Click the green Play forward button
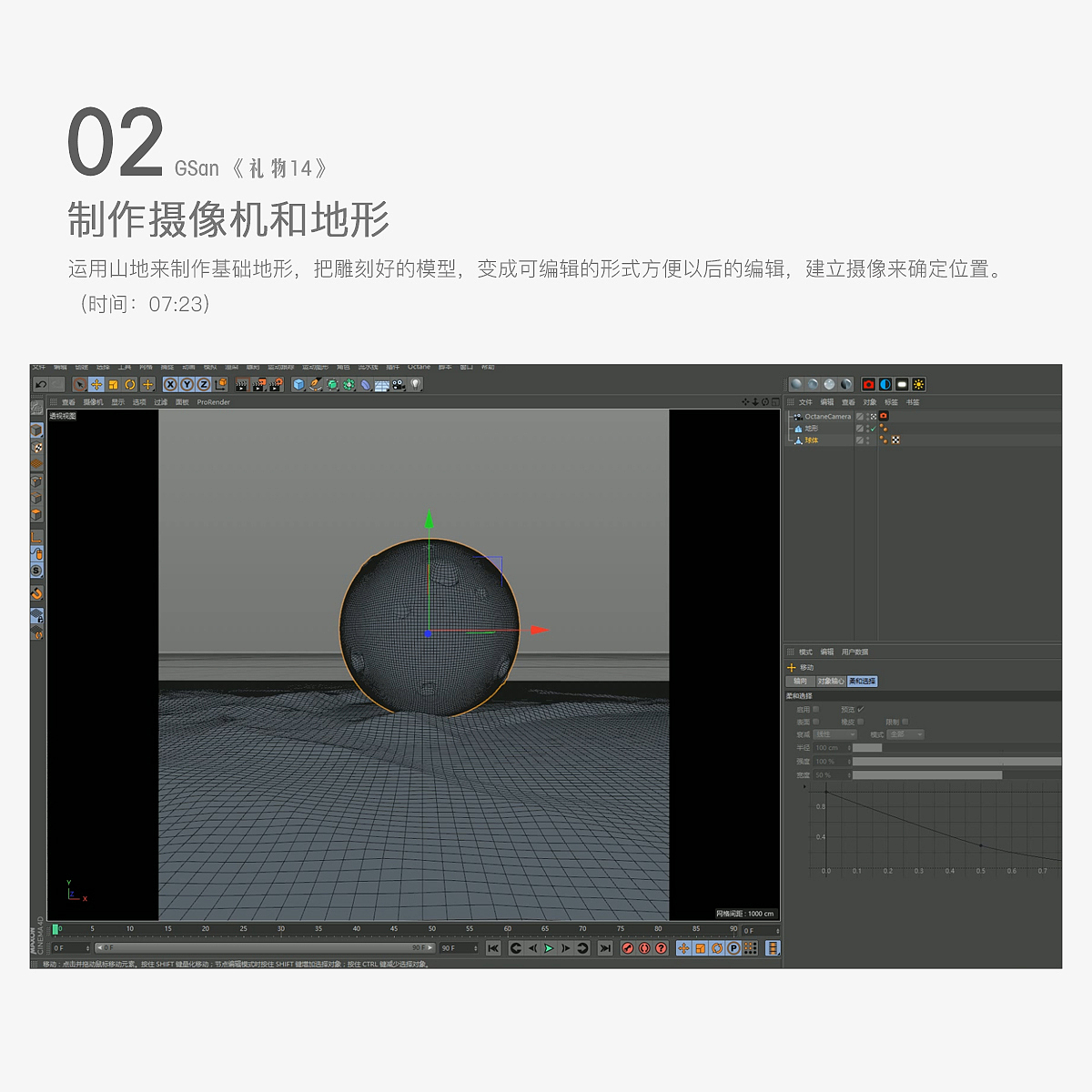Viewport: 1092px width, 1092px height. pos(549,948)
